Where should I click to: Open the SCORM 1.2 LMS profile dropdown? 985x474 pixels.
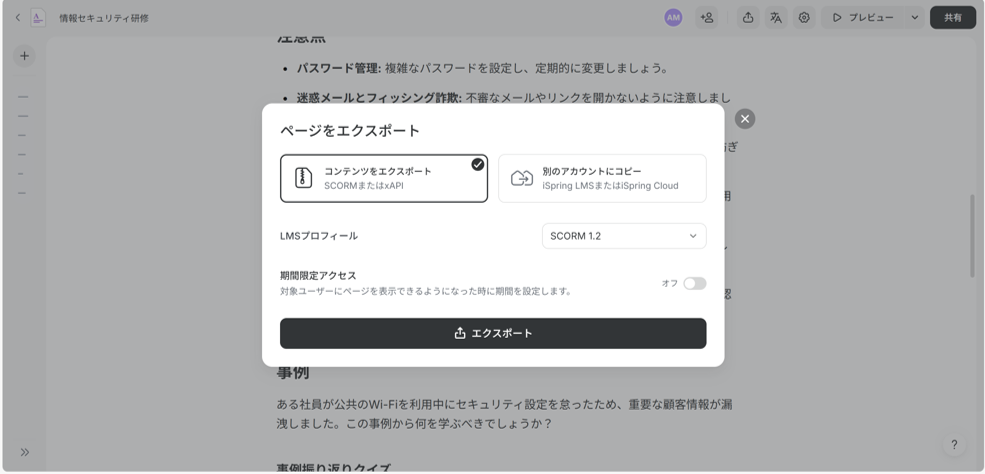[x=624, y=236]
